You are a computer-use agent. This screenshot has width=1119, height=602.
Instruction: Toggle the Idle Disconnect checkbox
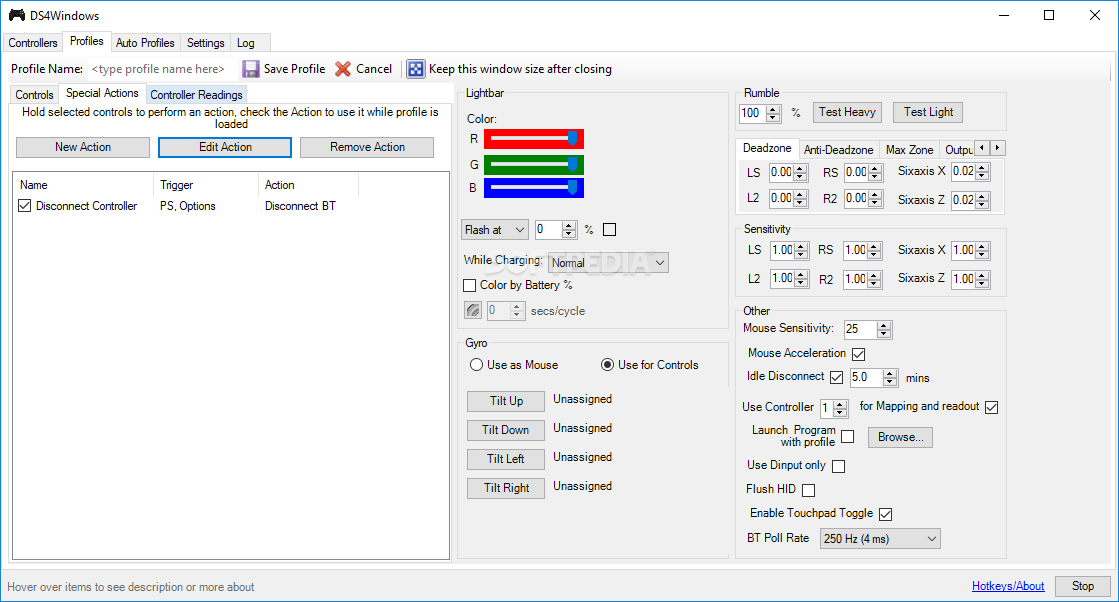tap(836, 377)
